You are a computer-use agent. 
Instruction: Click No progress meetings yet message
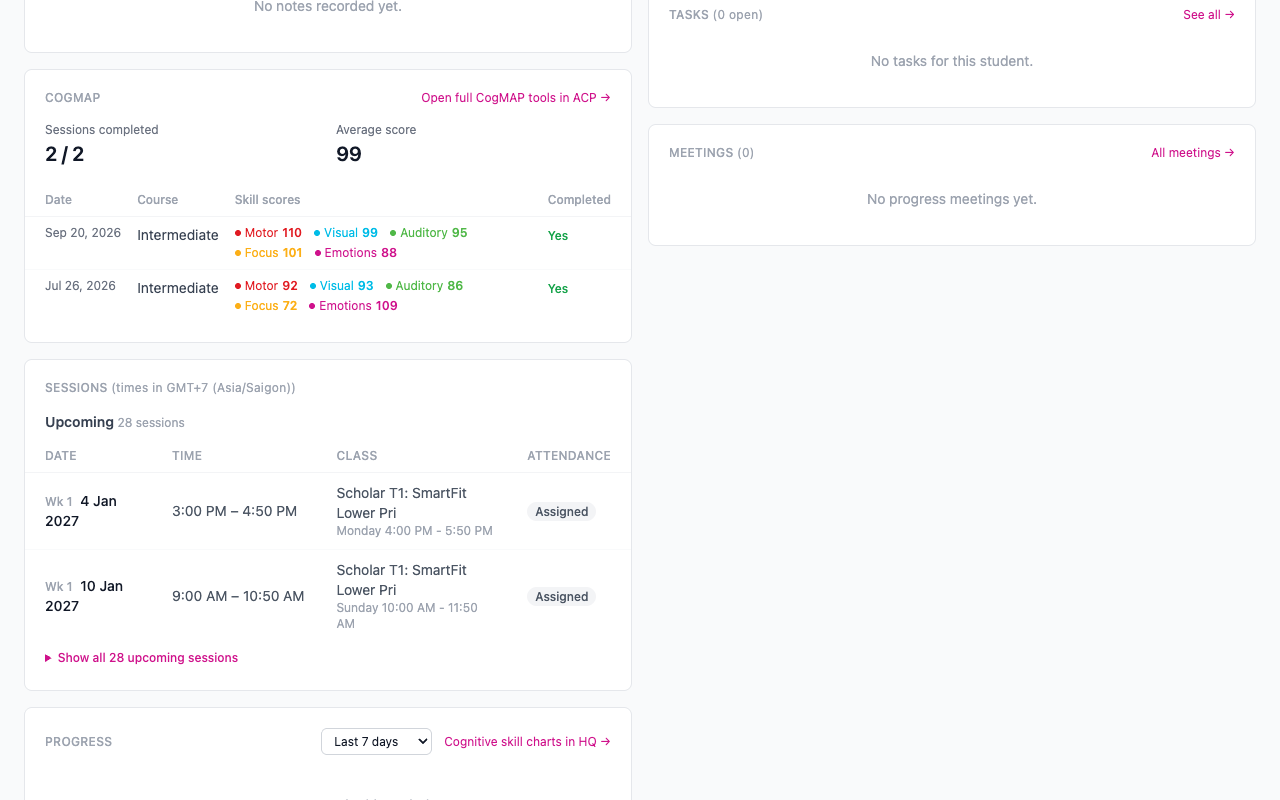(952, 199)
